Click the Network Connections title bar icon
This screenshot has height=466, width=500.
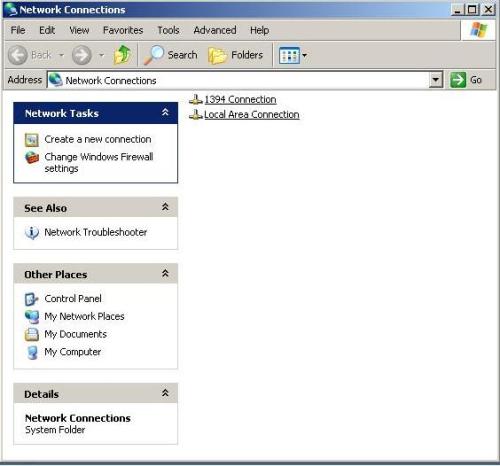click(11, 9)
